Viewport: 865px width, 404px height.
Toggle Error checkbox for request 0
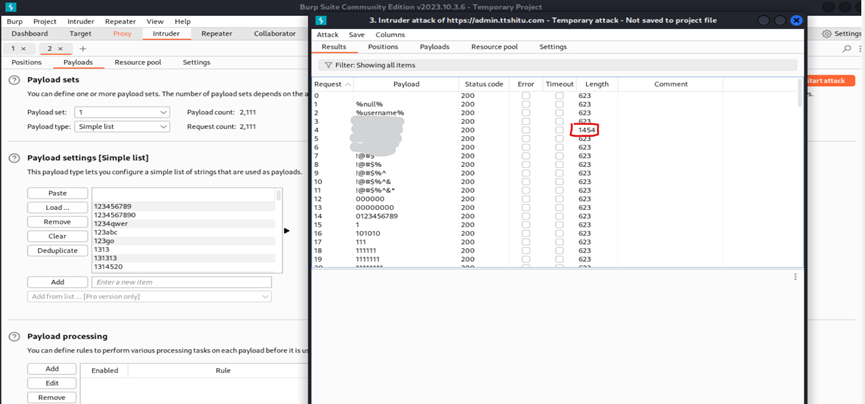point(526,95)
